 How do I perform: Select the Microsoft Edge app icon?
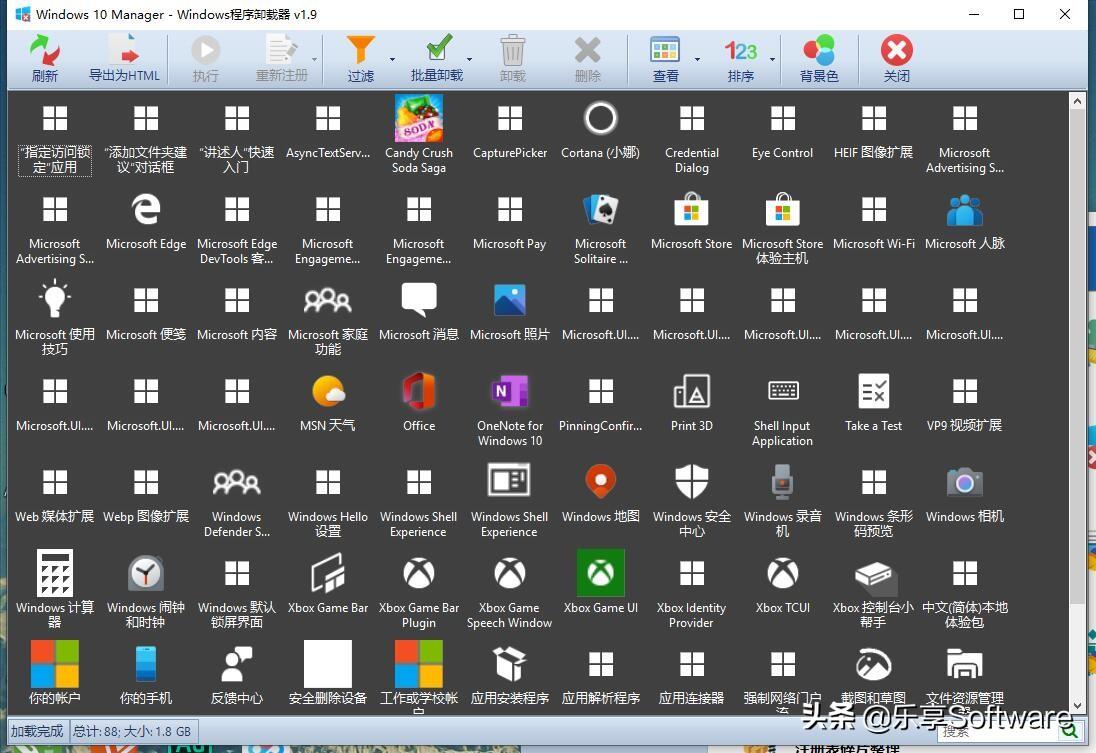coord(146,209)
